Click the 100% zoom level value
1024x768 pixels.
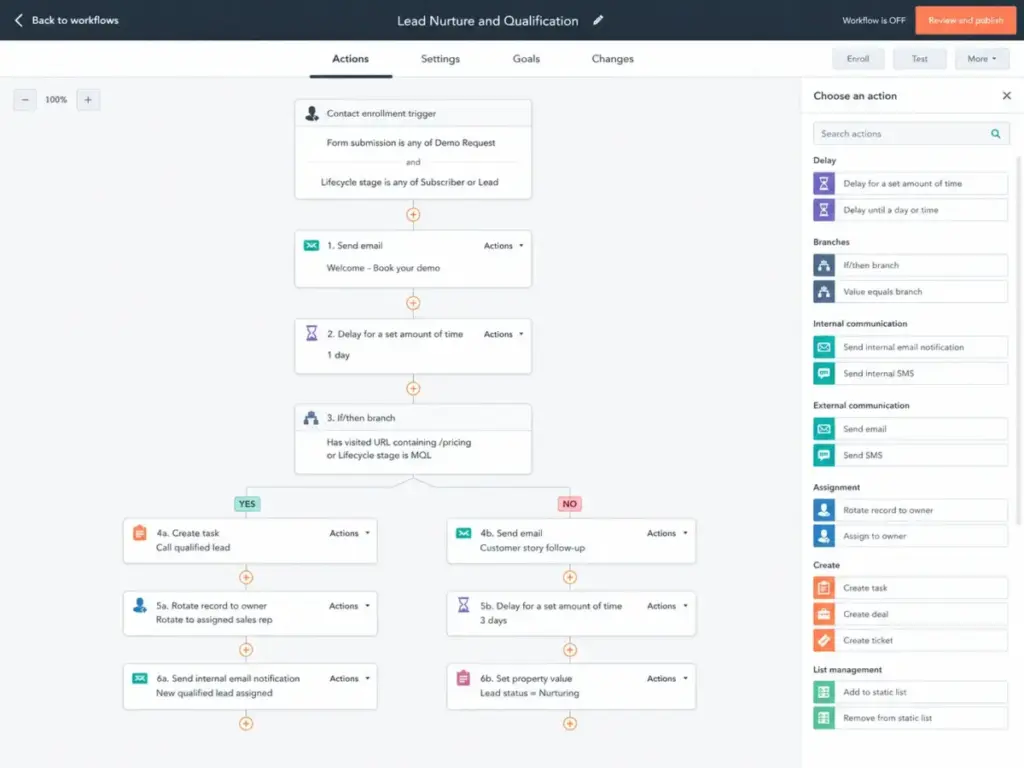pos(56,100)
